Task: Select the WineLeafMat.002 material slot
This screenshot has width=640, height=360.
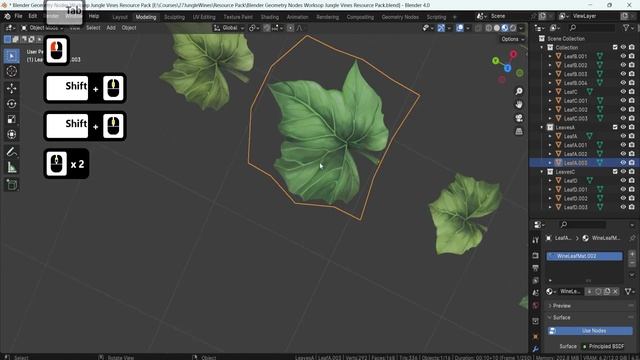Action: [584, 256]
